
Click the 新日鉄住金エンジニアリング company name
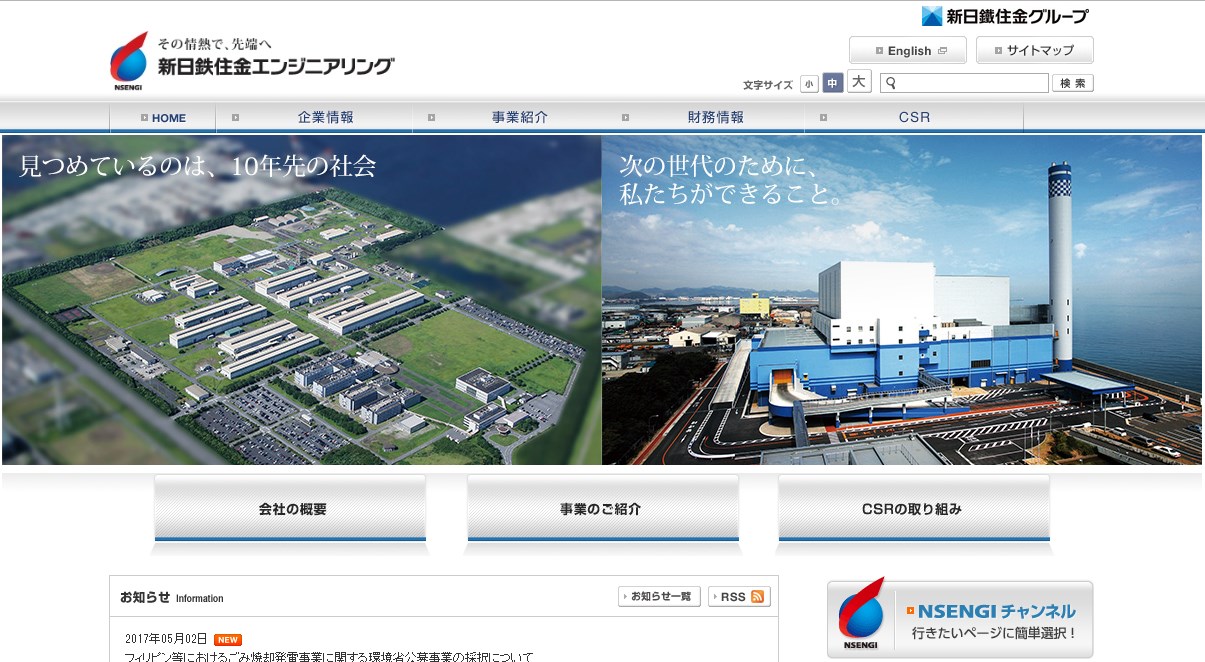[276, 67]
